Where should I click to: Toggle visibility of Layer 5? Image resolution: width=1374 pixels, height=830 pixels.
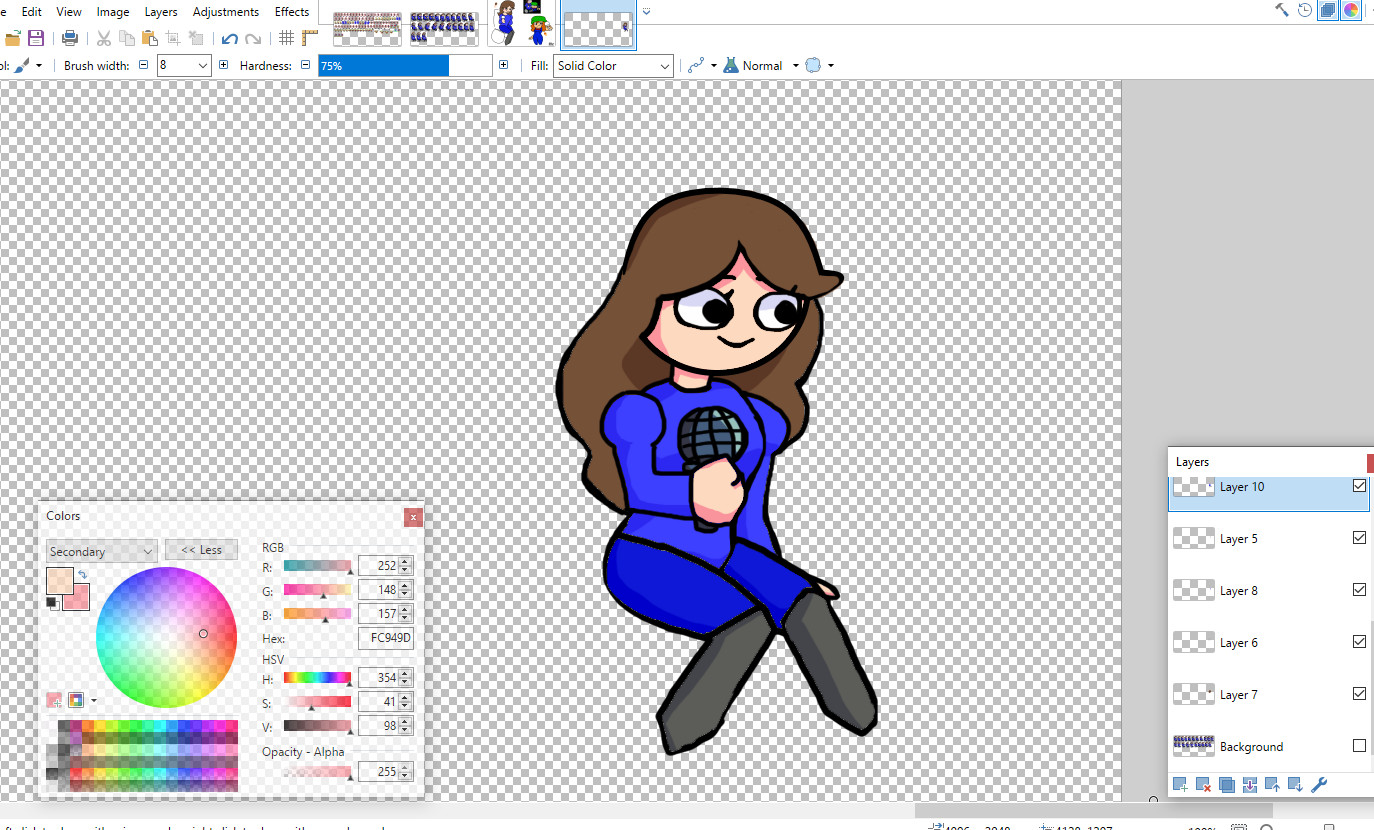1359,538
